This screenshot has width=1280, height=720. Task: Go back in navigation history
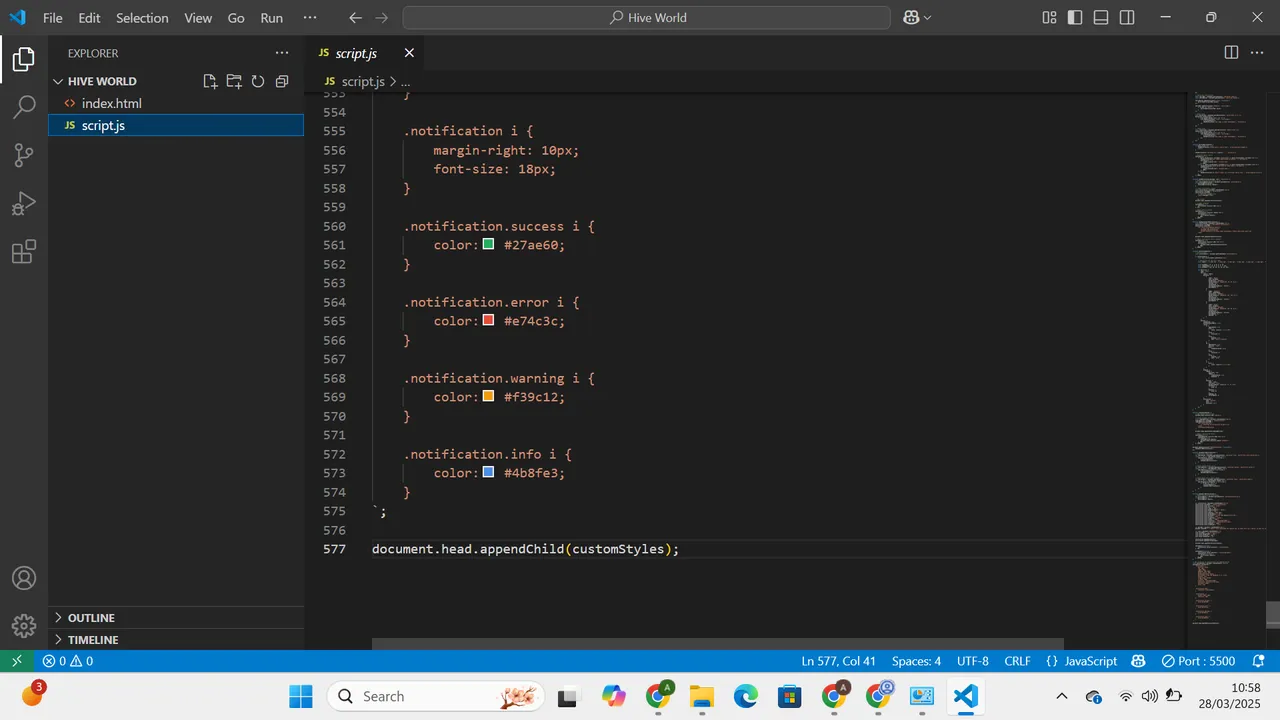[356, 18]
